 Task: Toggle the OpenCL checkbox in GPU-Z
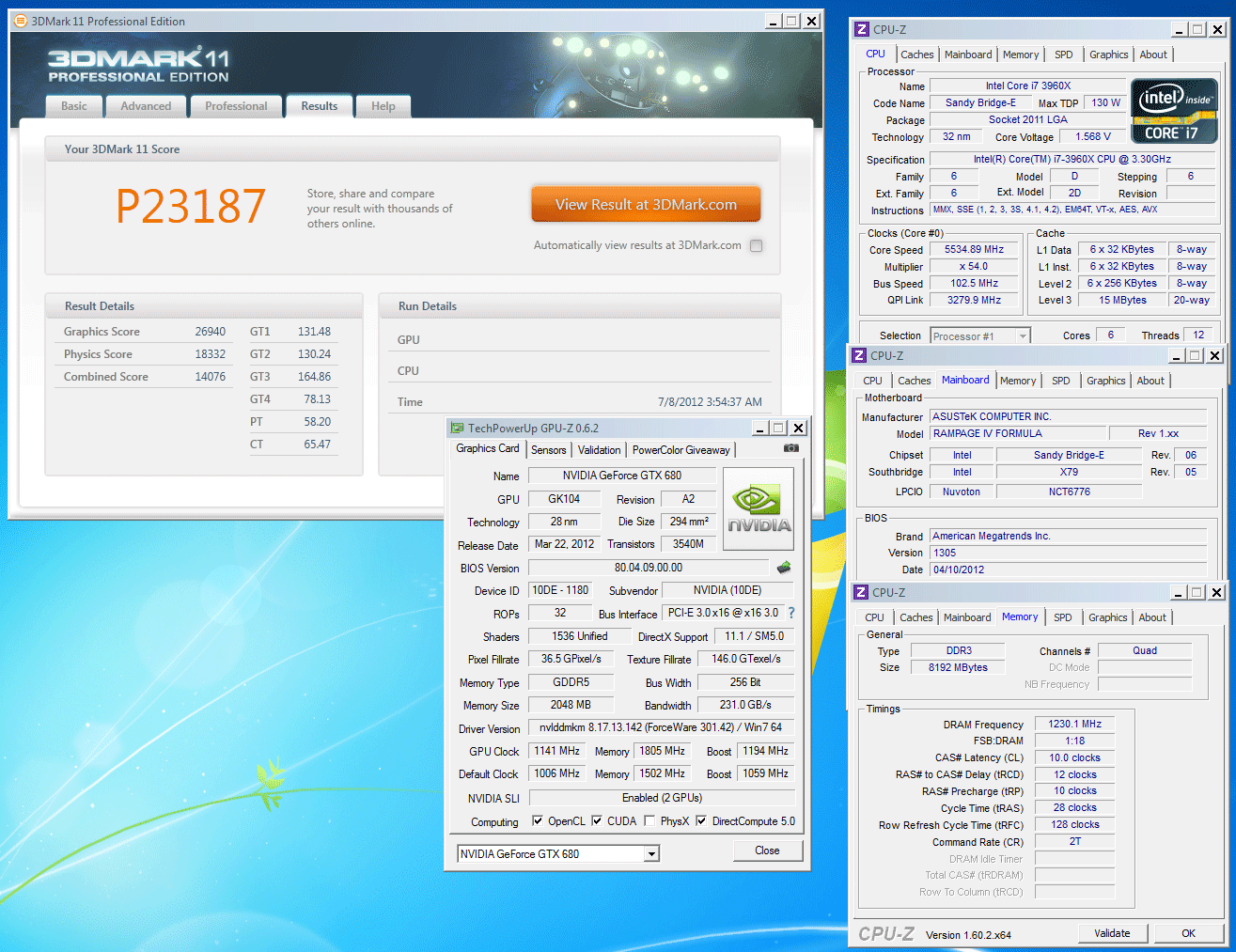538,820
